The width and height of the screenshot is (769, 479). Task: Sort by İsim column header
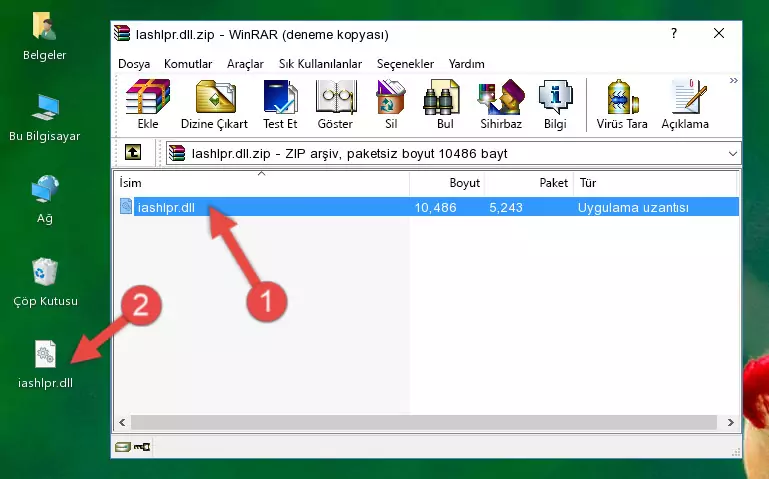coord(262,183)
